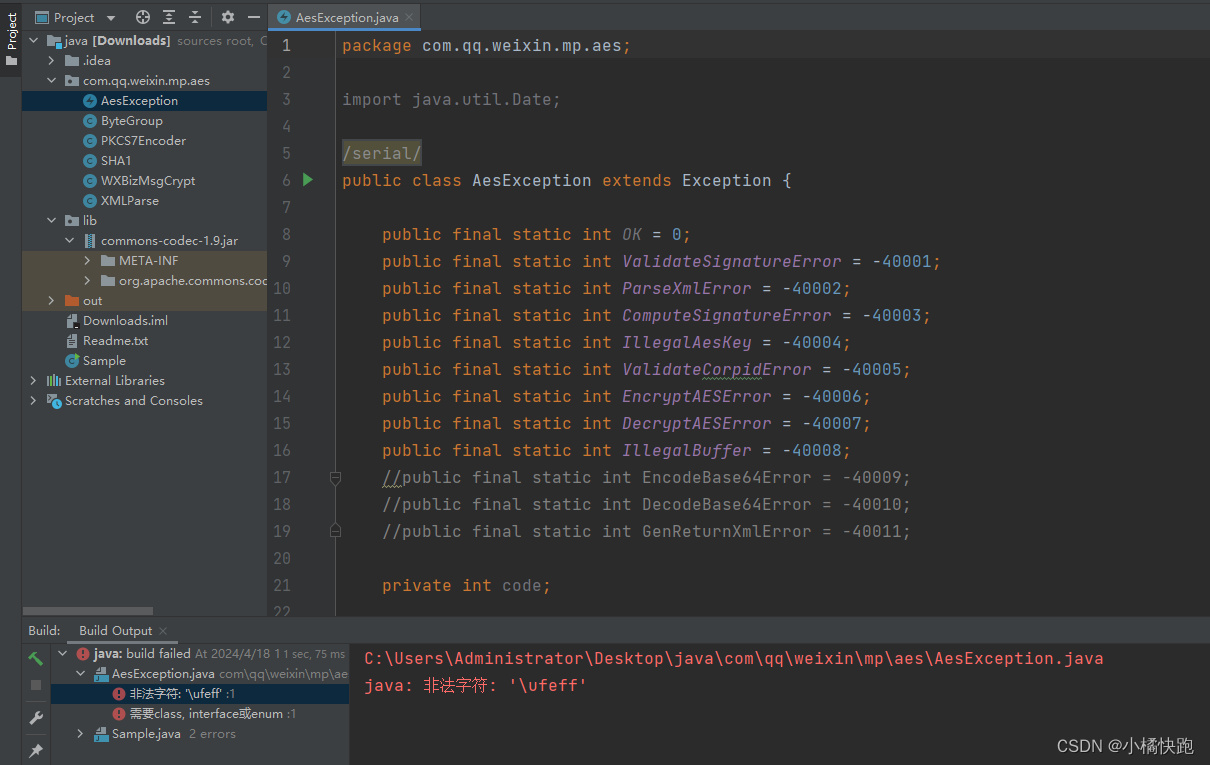Open the Project panel settings gear
The image size is (1210, 765).
(228, 17)
